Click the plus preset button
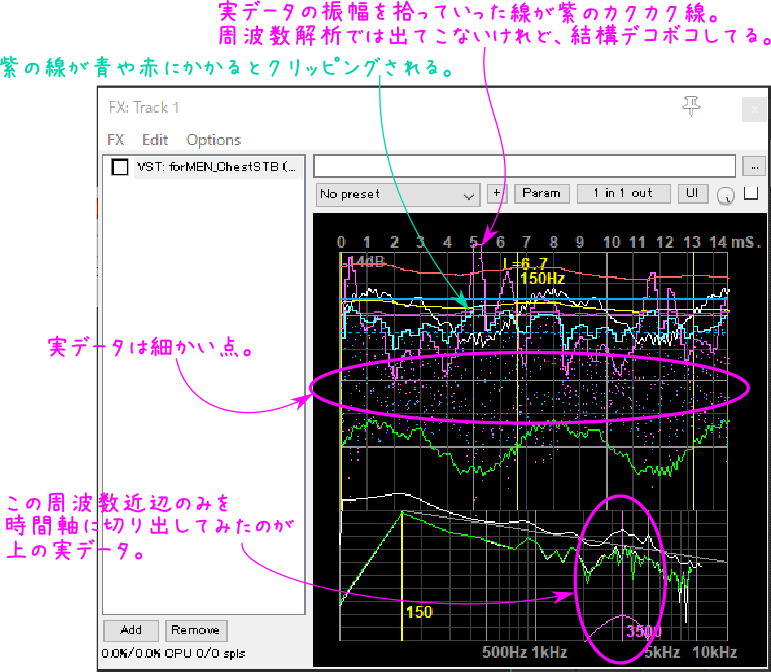This screenshot has height=672, width=771. 497,194
